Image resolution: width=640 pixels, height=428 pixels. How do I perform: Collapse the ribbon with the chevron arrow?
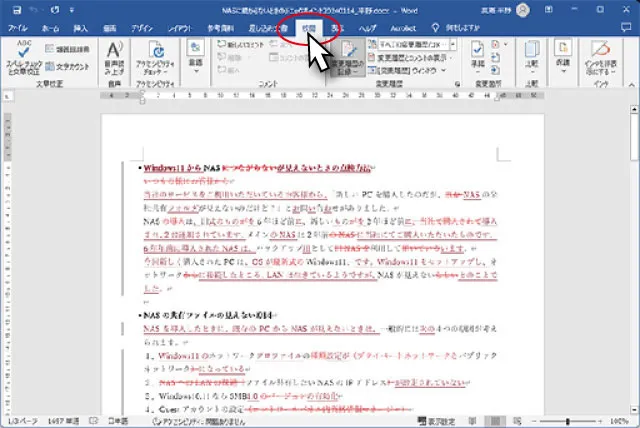point(631,84)
